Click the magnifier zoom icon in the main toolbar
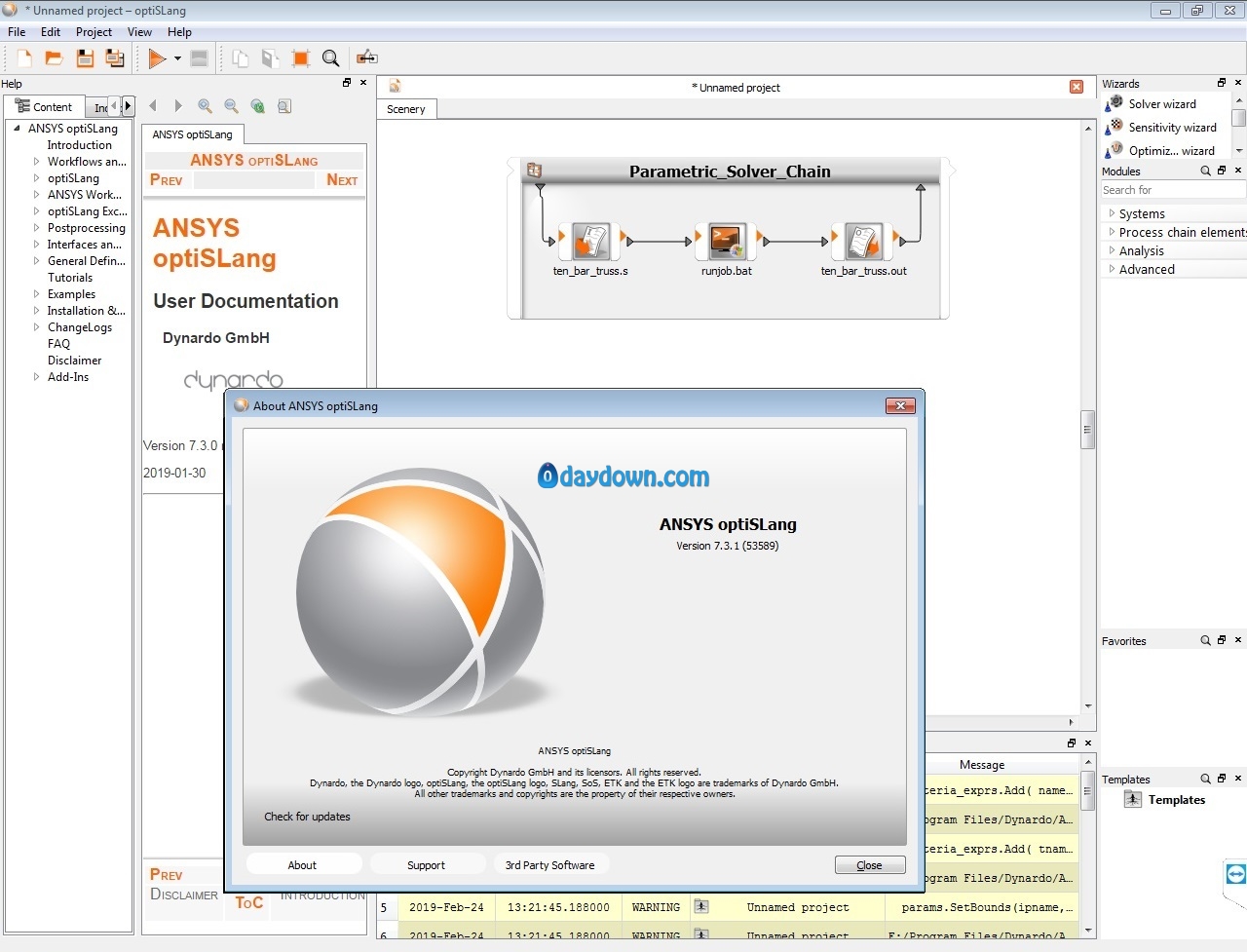Image resolution: width=1247 pixels, height=952 pixels. pos(331,58)
